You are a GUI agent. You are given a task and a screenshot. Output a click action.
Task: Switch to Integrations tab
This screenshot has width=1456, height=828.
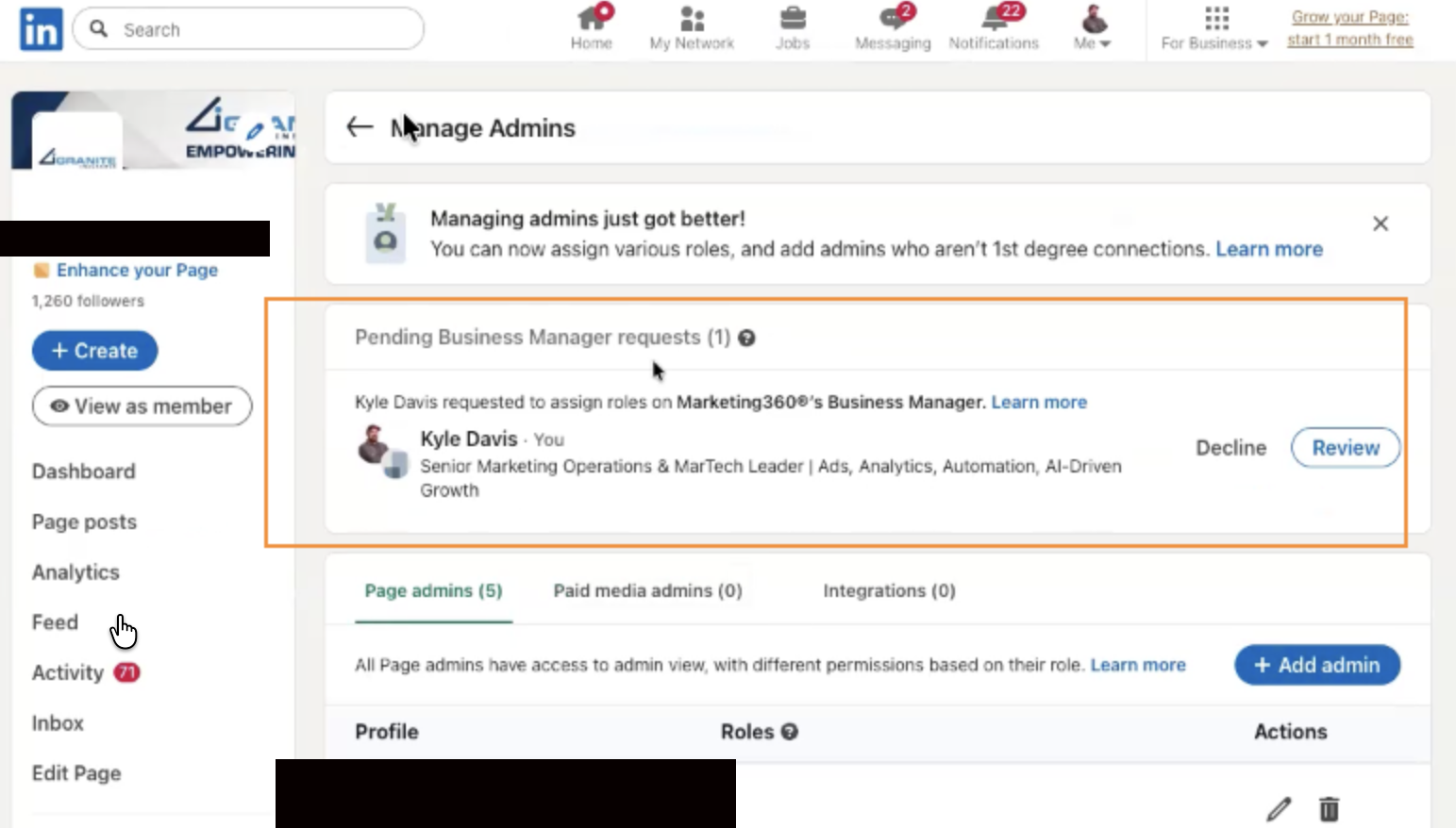pos(889,591)
